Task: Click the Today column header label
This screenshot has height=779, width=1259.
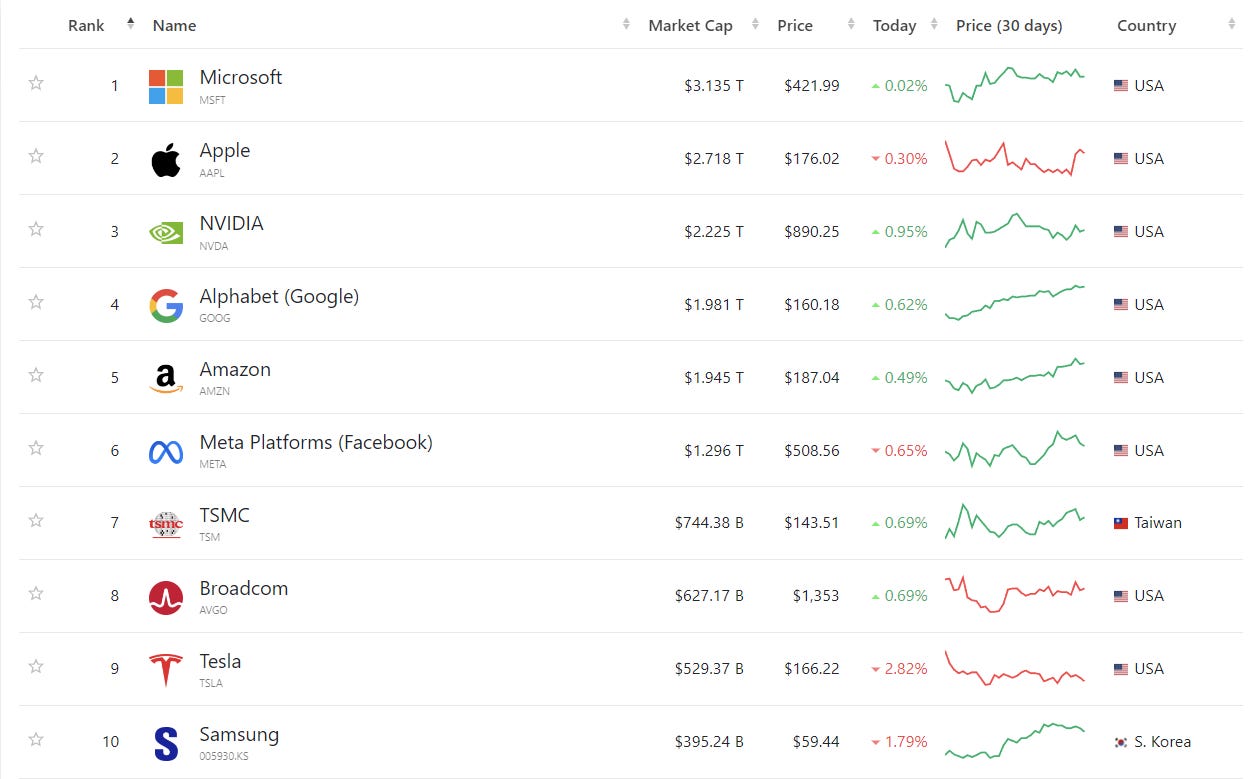Action: pos(894,26)
